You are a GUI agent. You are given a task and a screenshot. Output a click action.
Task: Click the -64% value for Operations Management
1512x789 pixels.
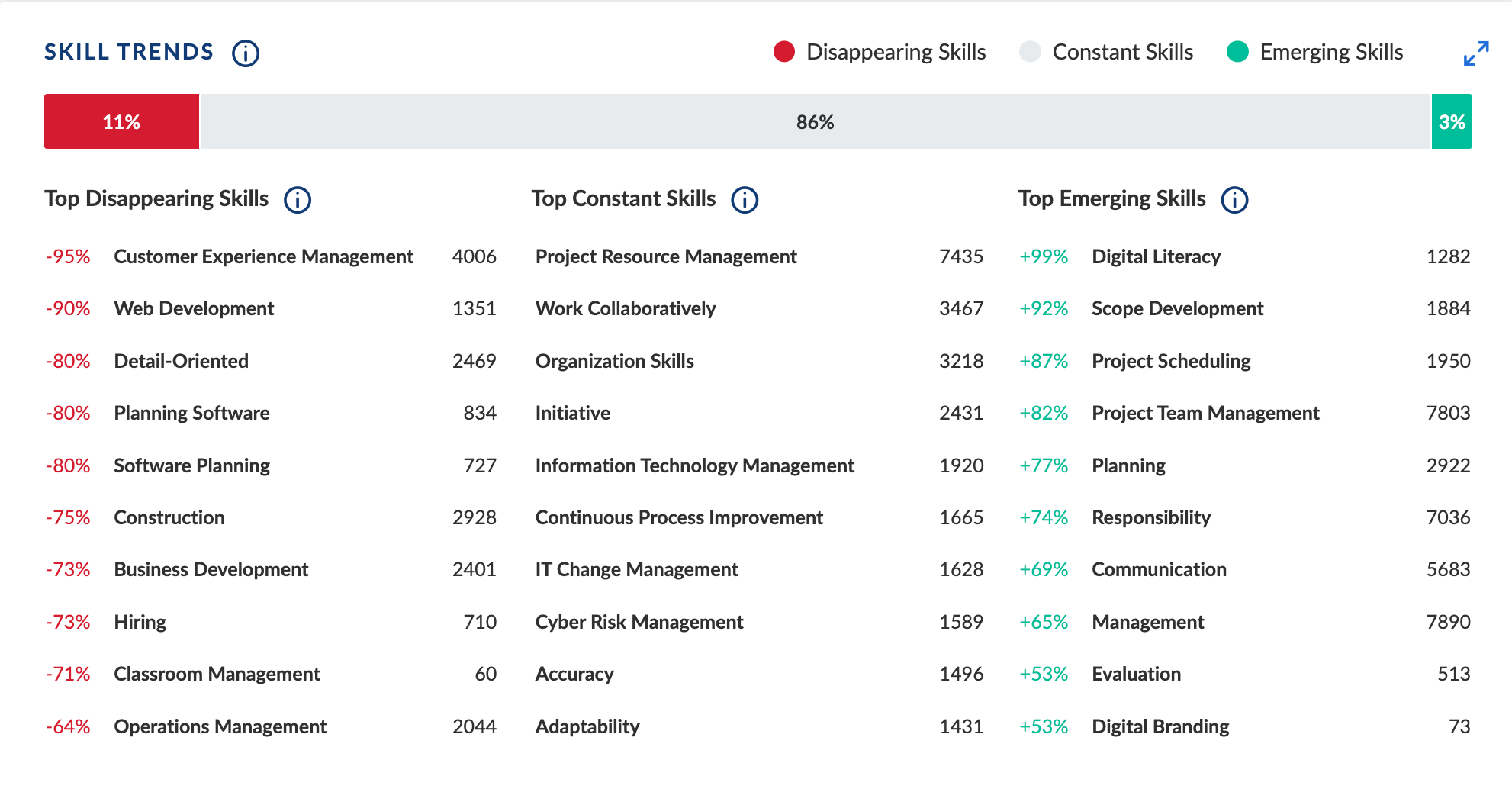tap(68, 726)
